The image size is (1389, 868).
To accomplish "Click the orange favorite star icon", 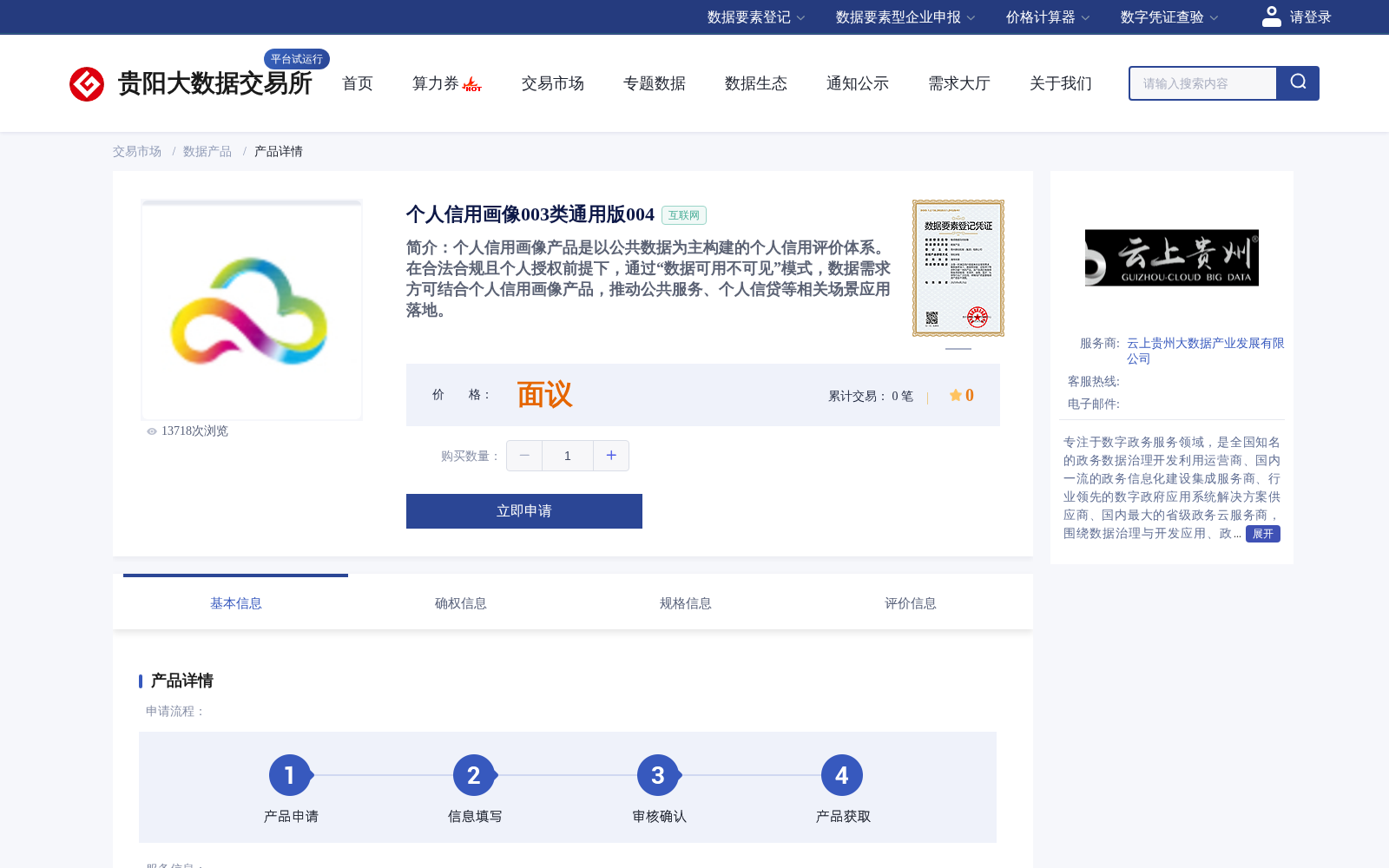I will point(955,395).
